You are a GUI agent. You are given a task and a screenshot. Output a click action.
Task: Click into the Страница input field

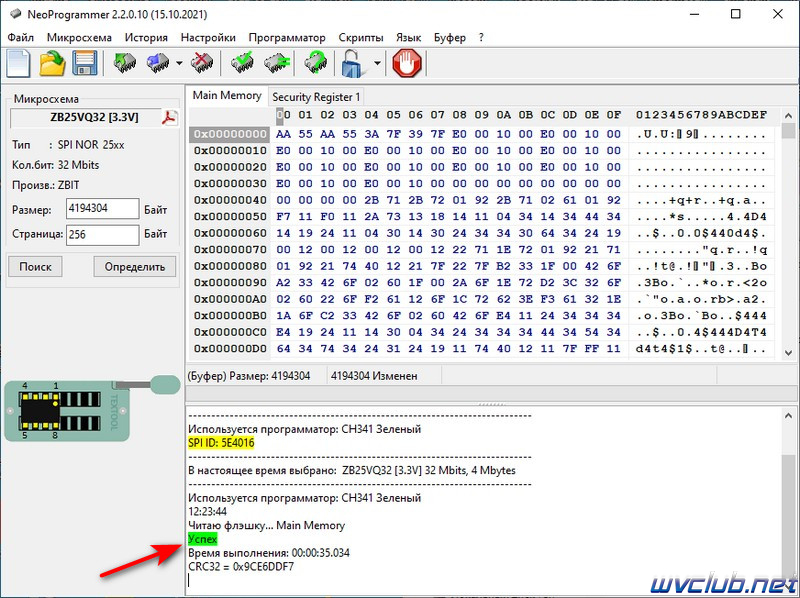pos(103,235)
